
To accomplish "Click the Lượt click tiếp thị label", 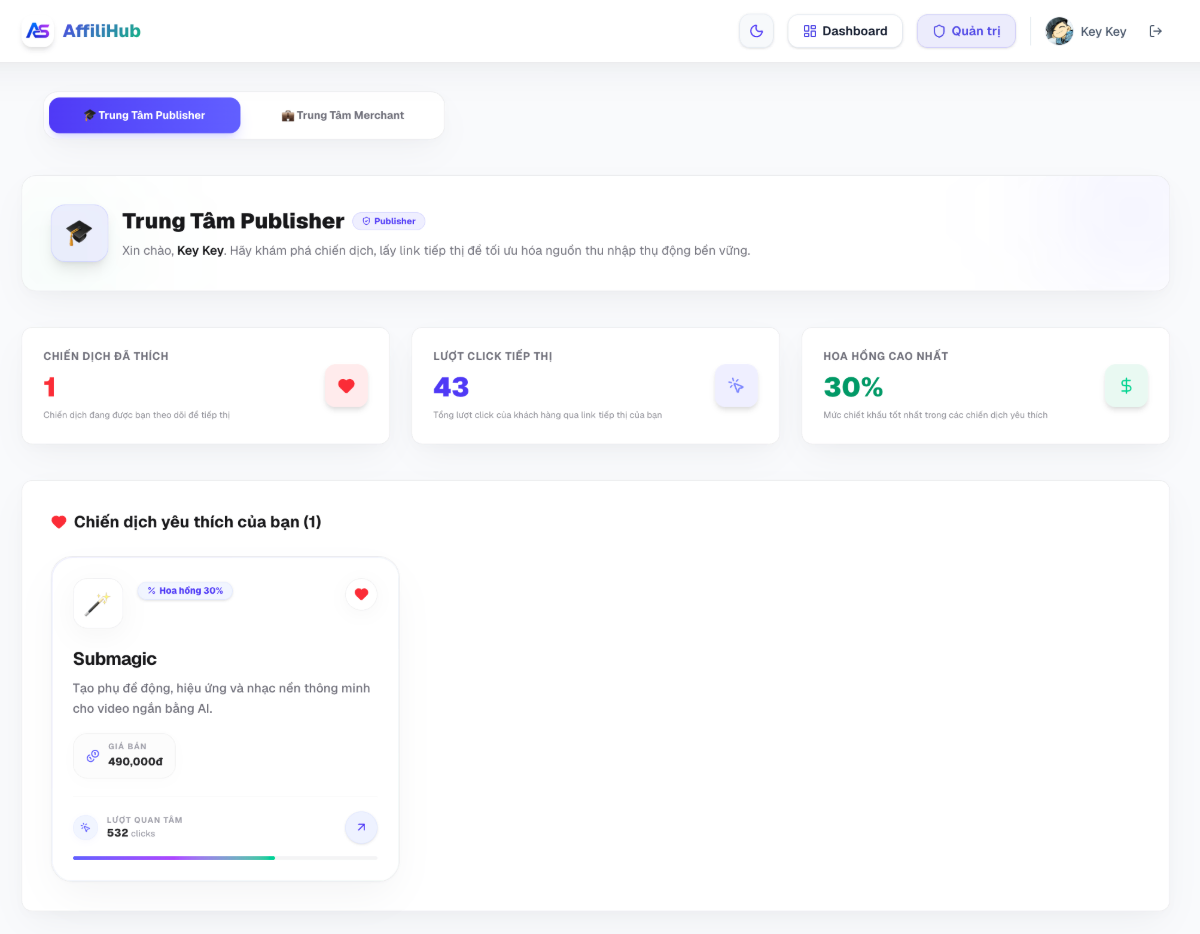I will coord(493,356).
